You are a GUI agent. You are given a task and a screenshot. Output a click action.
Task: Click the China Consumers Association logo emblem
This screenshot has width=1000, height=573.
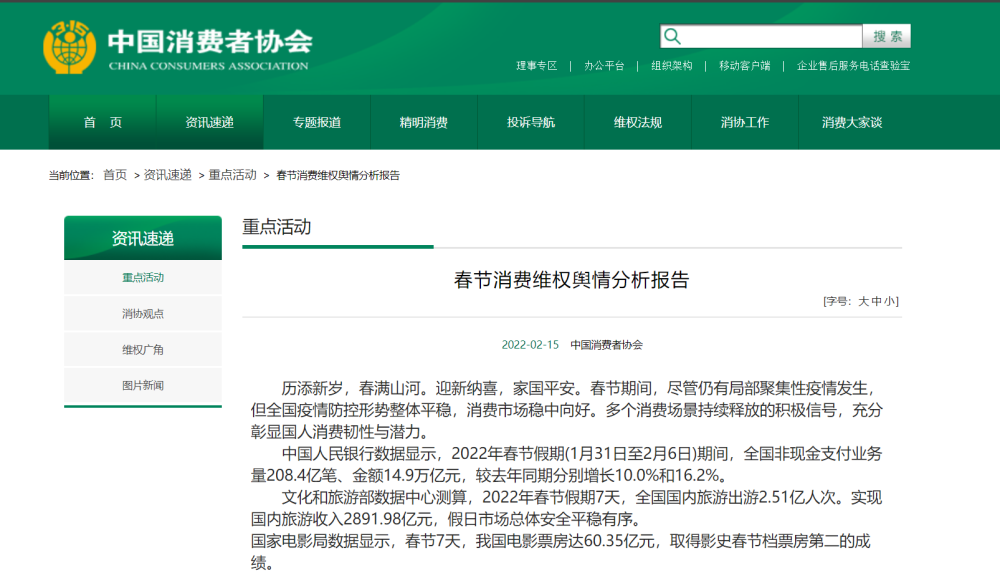tap(70, 47)
